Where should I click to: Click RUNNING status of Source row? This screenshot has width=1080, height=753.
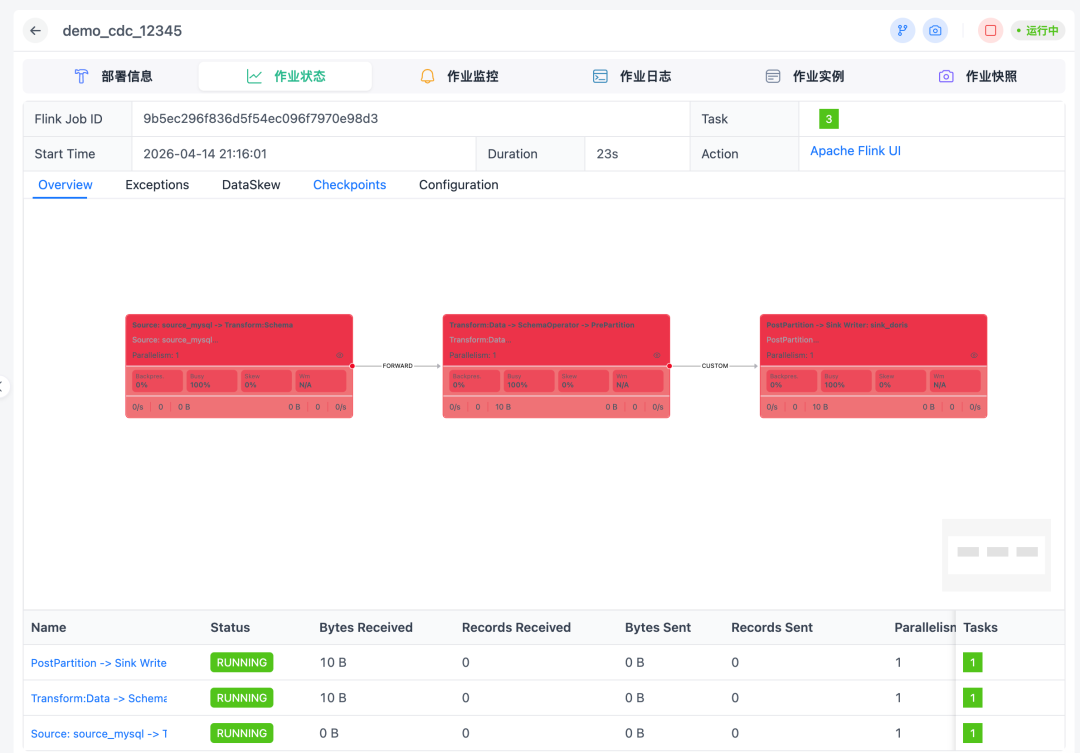point(242,734)
